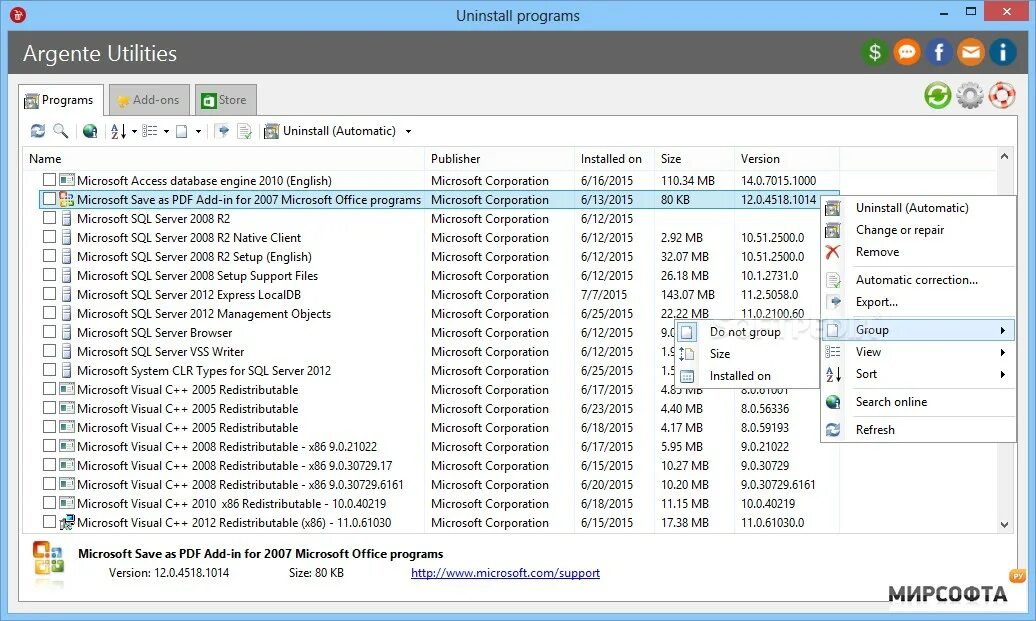1036x621 pixels.
Task: Click the view list icon in toolbar
Action: point(150,131)
